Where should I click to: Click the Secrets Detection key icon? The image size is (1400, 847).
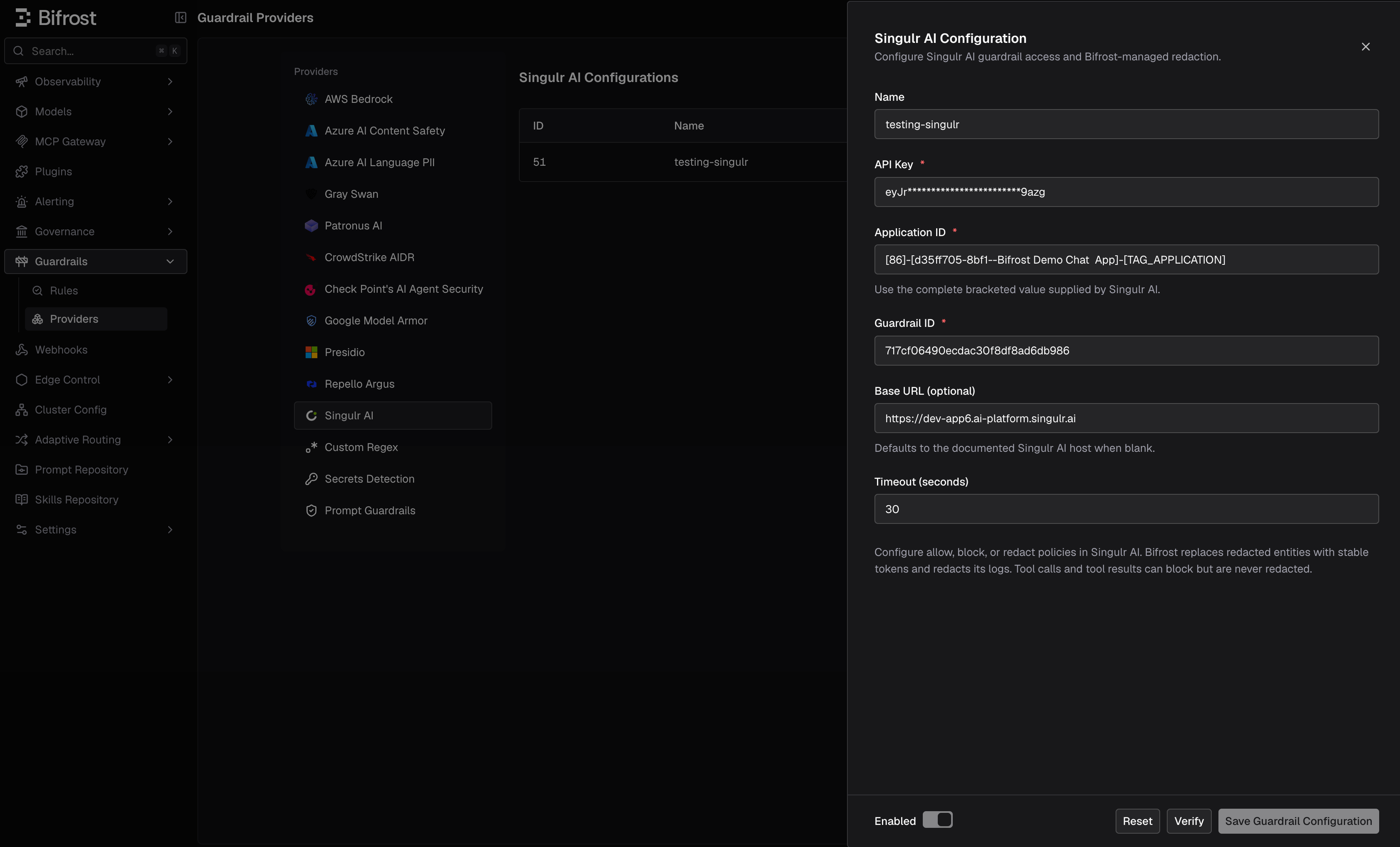click(x=311, y=479)
